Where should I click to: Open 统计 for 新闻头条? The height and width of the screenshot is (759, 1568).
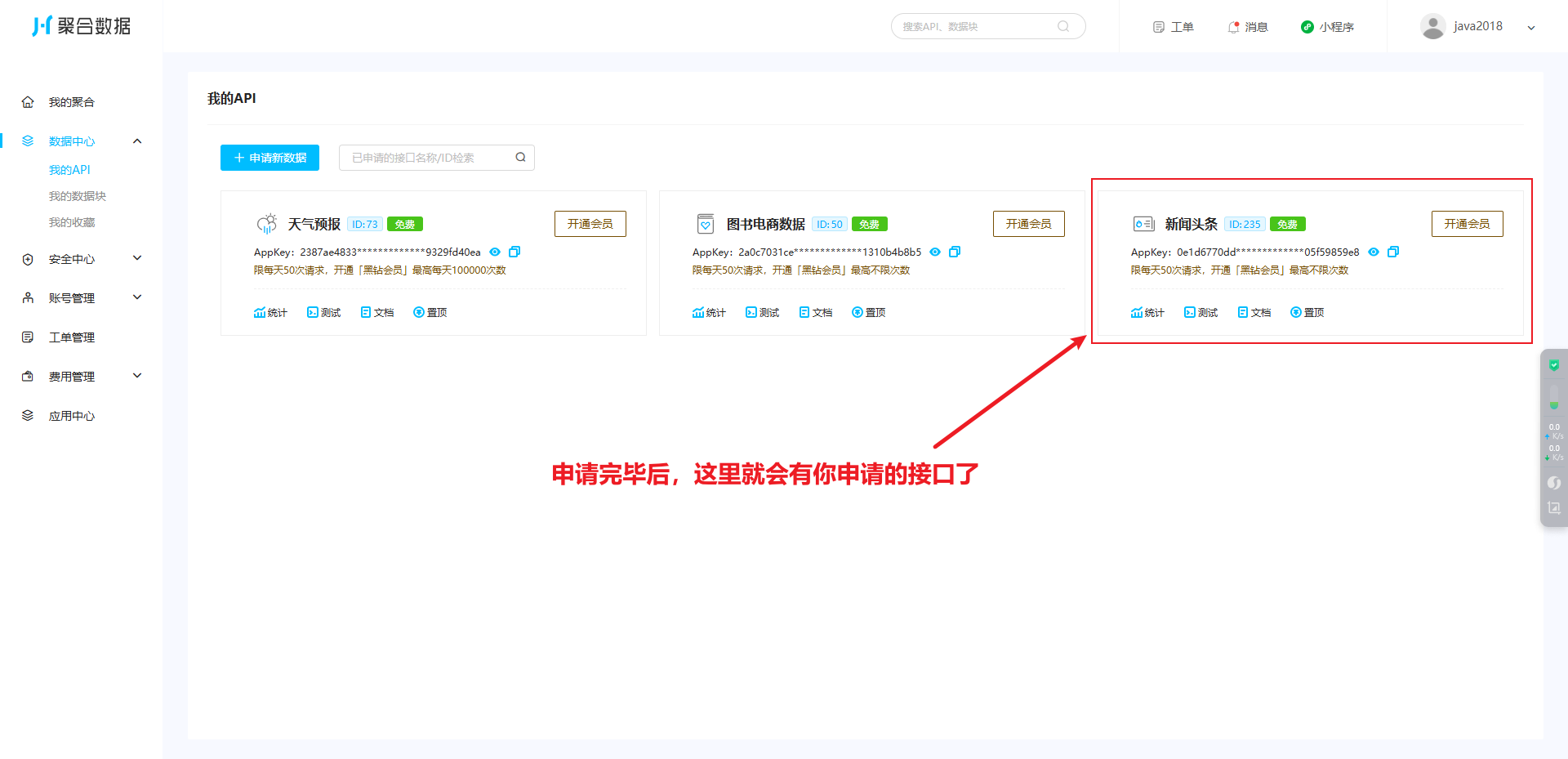click(x=1147, y=312)
